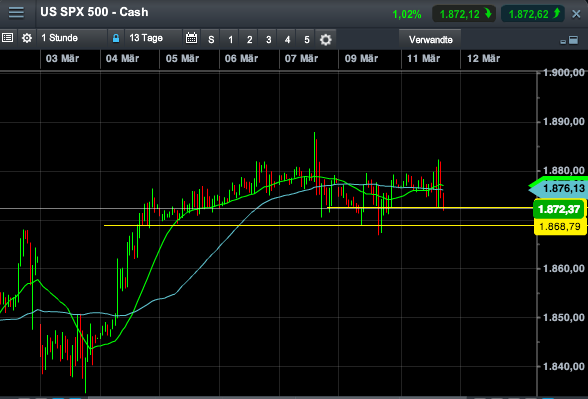Open the Verwandte tab
The width and height of the screenshot is (588, 399).
coord(430,40)
